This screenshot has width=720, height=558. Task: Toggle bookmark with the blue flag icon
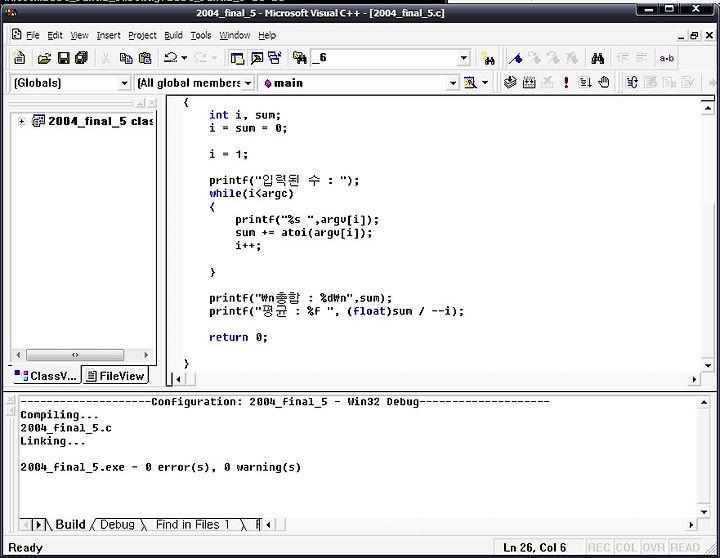tap(516, 58)
